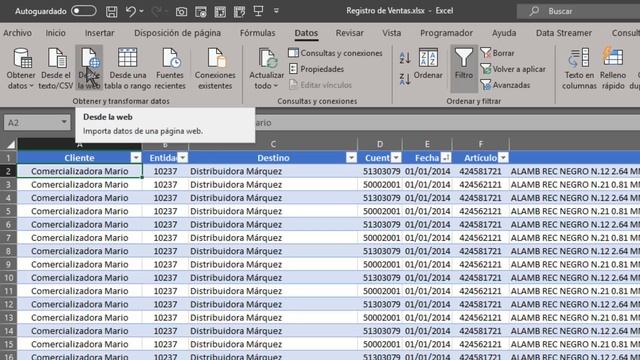The image size is (640, 360).
Task: Click Borrar to clear filters
Action: pyautogui.click(x=497, y=53)
